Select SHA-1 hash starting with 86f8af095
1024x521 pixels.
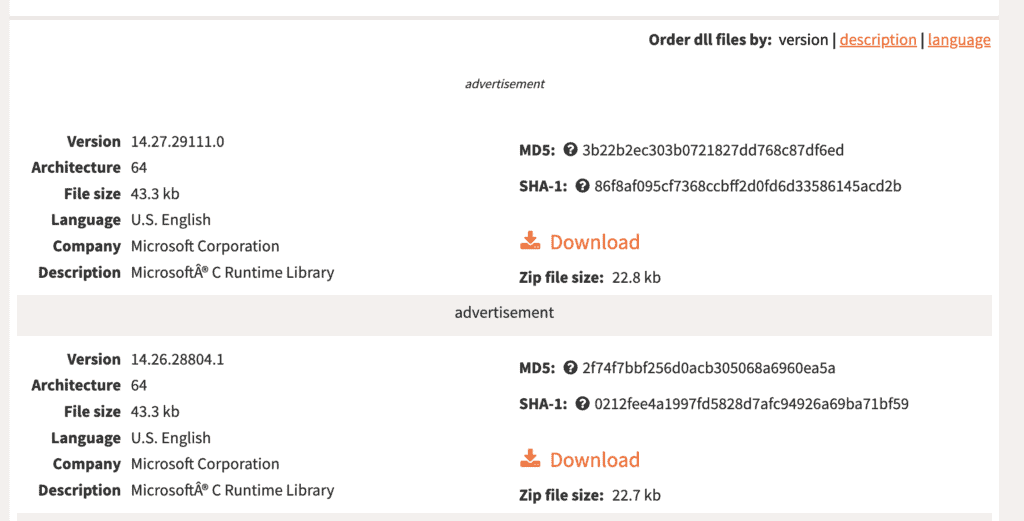pyautogui.click(x=748, y=186)
